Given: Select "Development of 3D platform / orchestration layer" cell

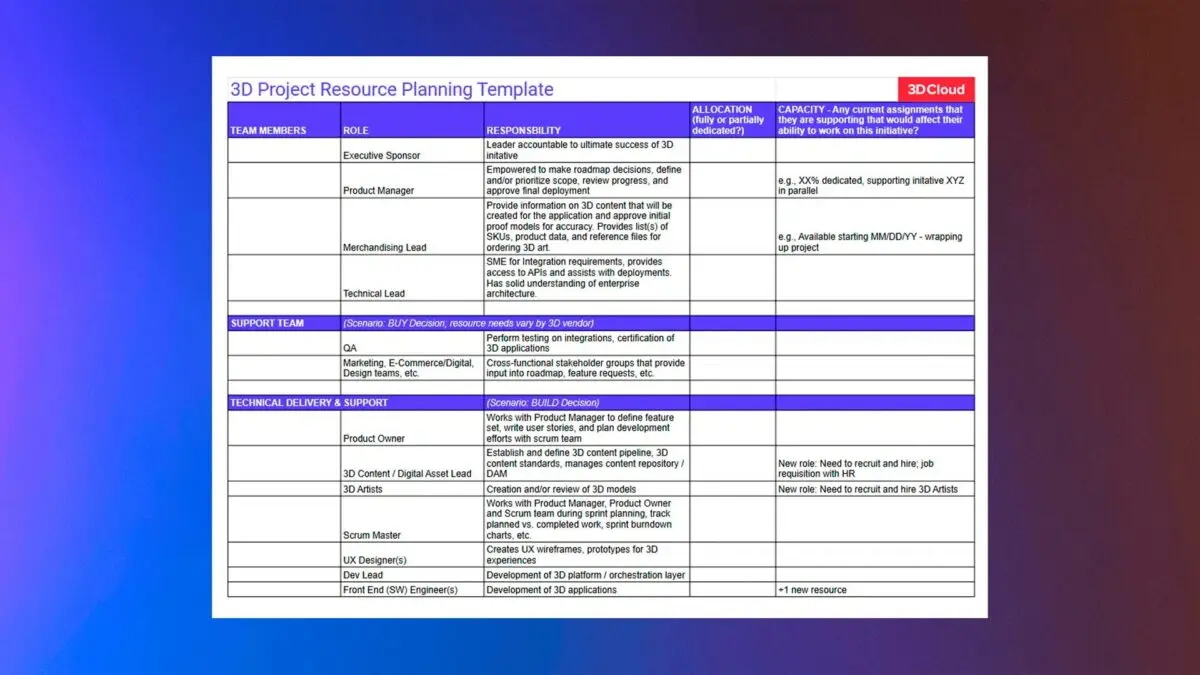Looking at the screenshot, I should [x=587, y=575].
